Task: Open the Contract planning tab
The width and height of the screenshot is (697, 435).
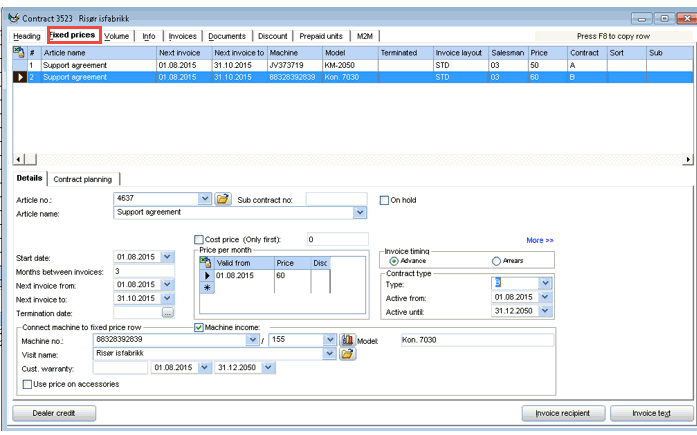Action: [x=83, y=179]
